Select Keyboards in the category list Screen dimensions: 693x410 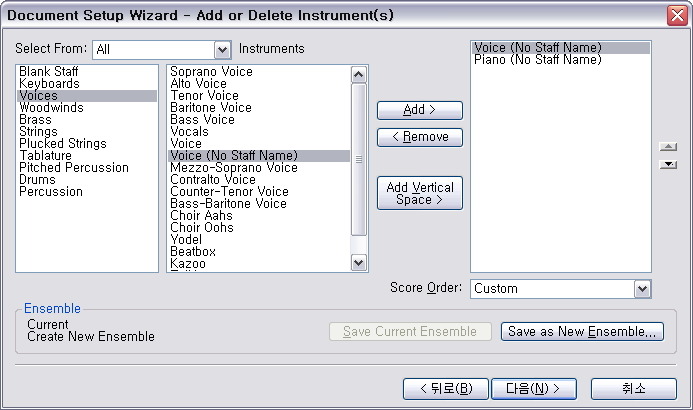tap(49, 84)
